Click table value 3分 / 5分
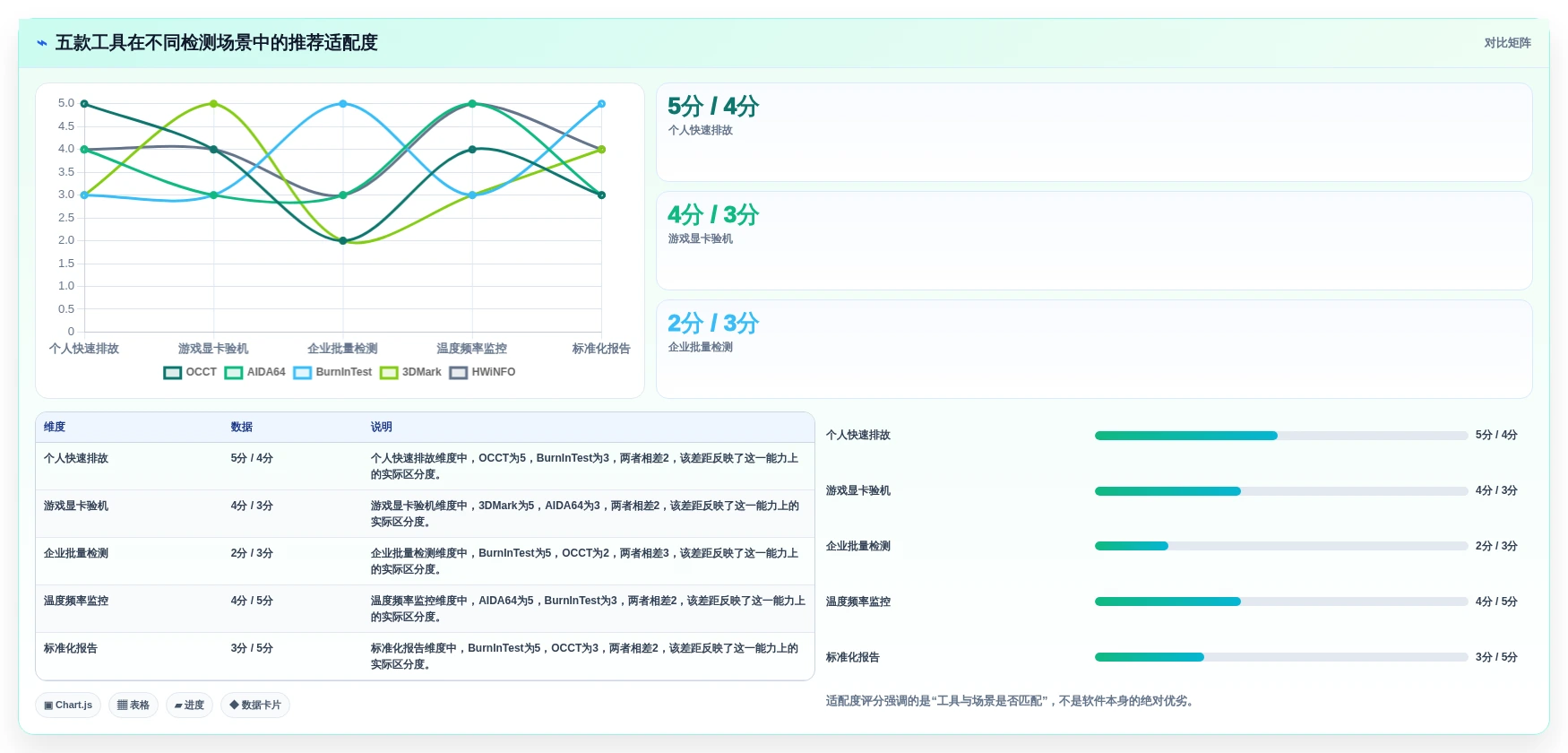Image resolution: width=1568 pixels, height=753 pixels. point(252,648)
